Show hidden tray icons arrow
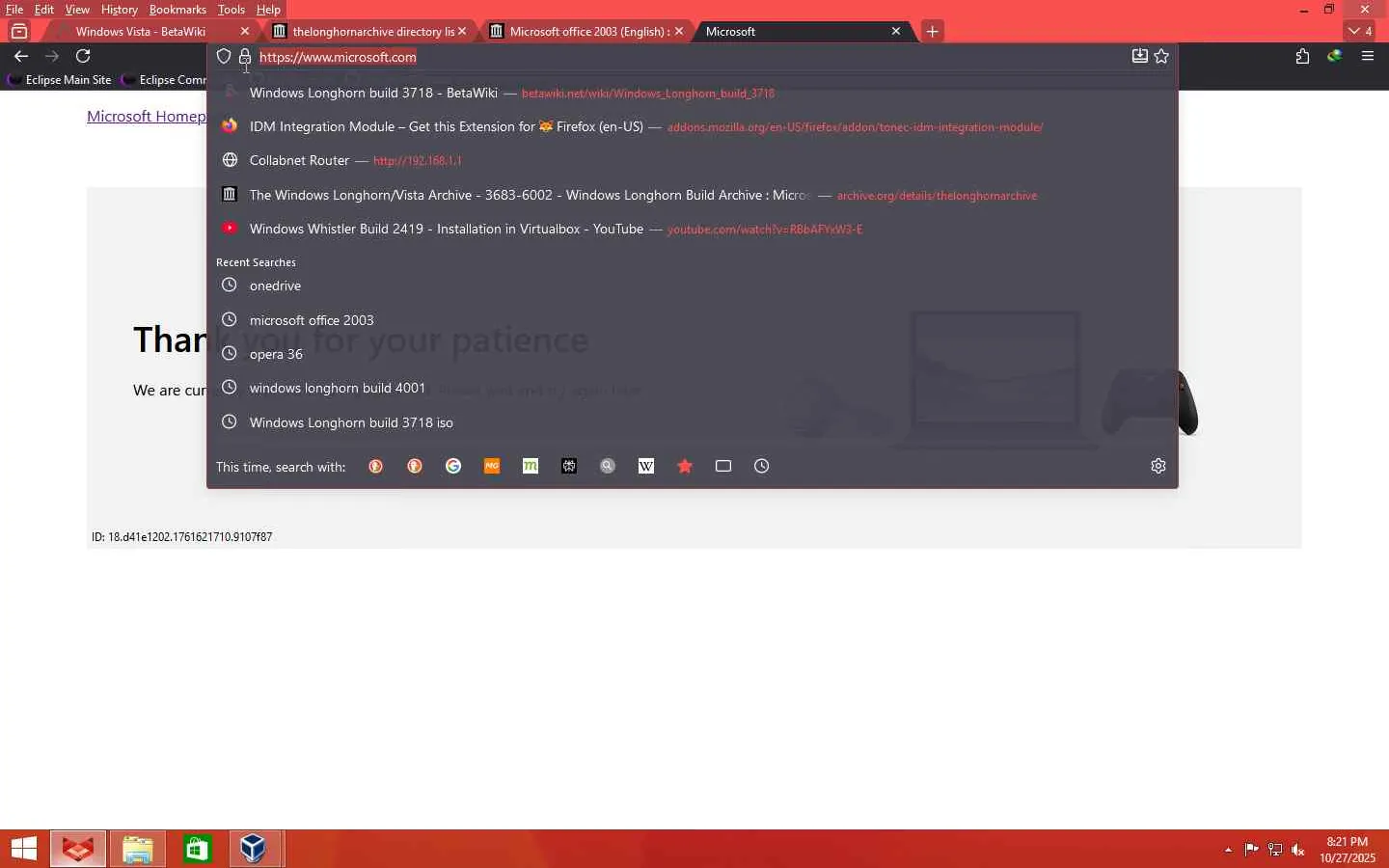 coord(1228,850)
